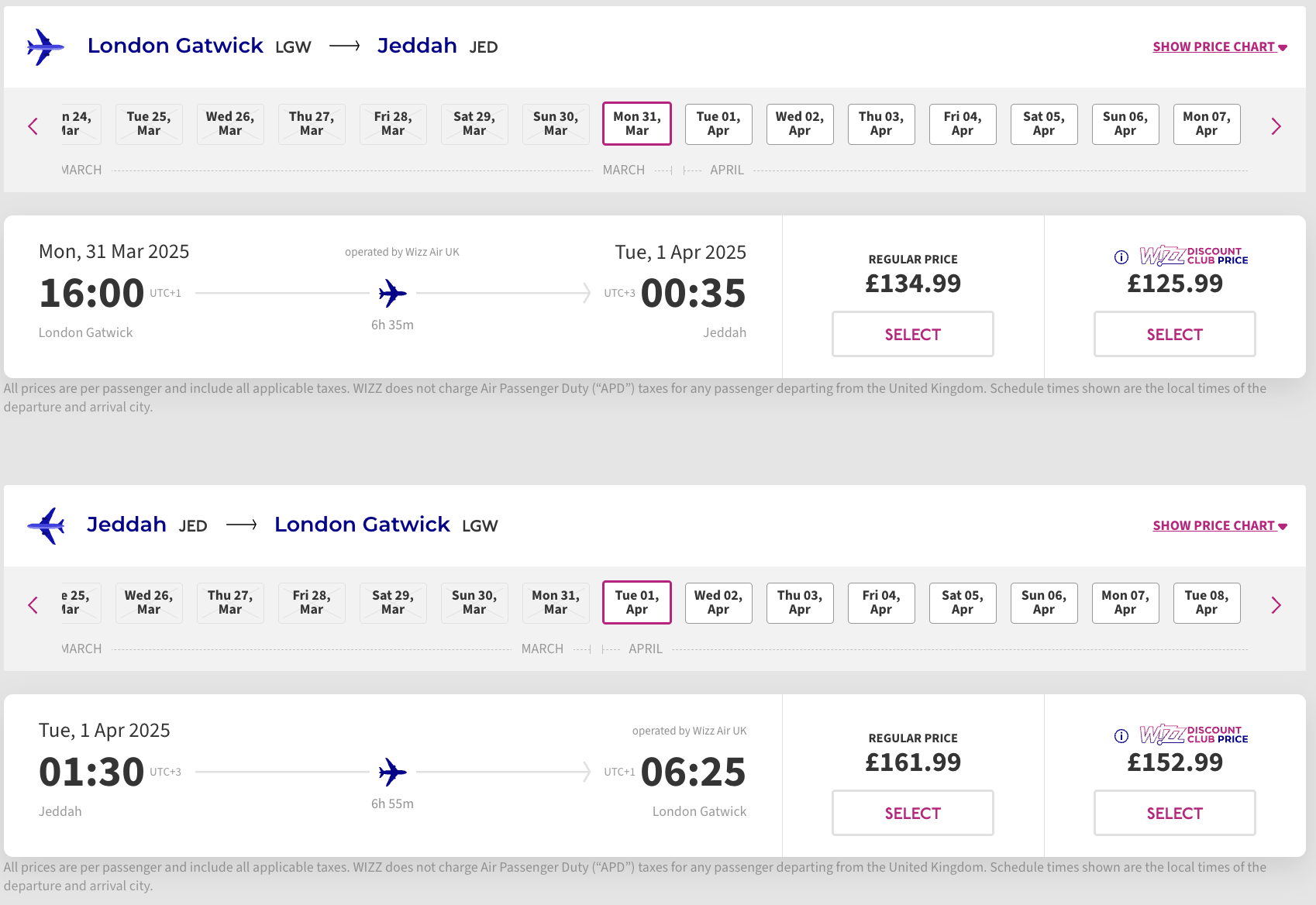Go to next return dates with right arrow
This screenshot has width=1316, height=905.
pos(1276,605)
